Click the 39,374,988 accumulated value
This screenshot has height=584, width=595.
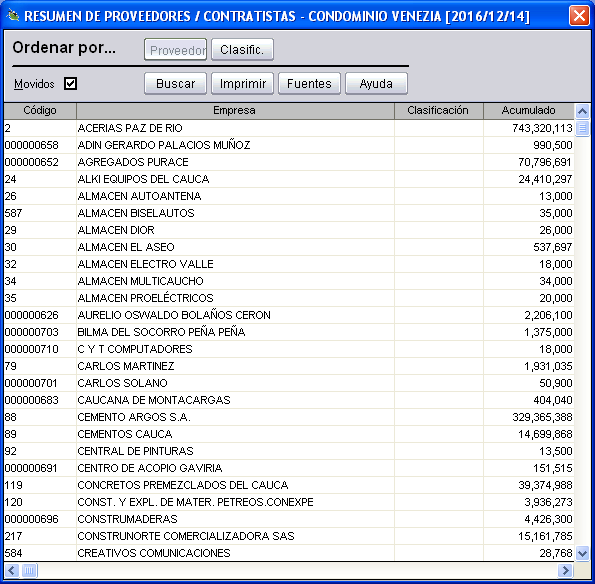545,485
